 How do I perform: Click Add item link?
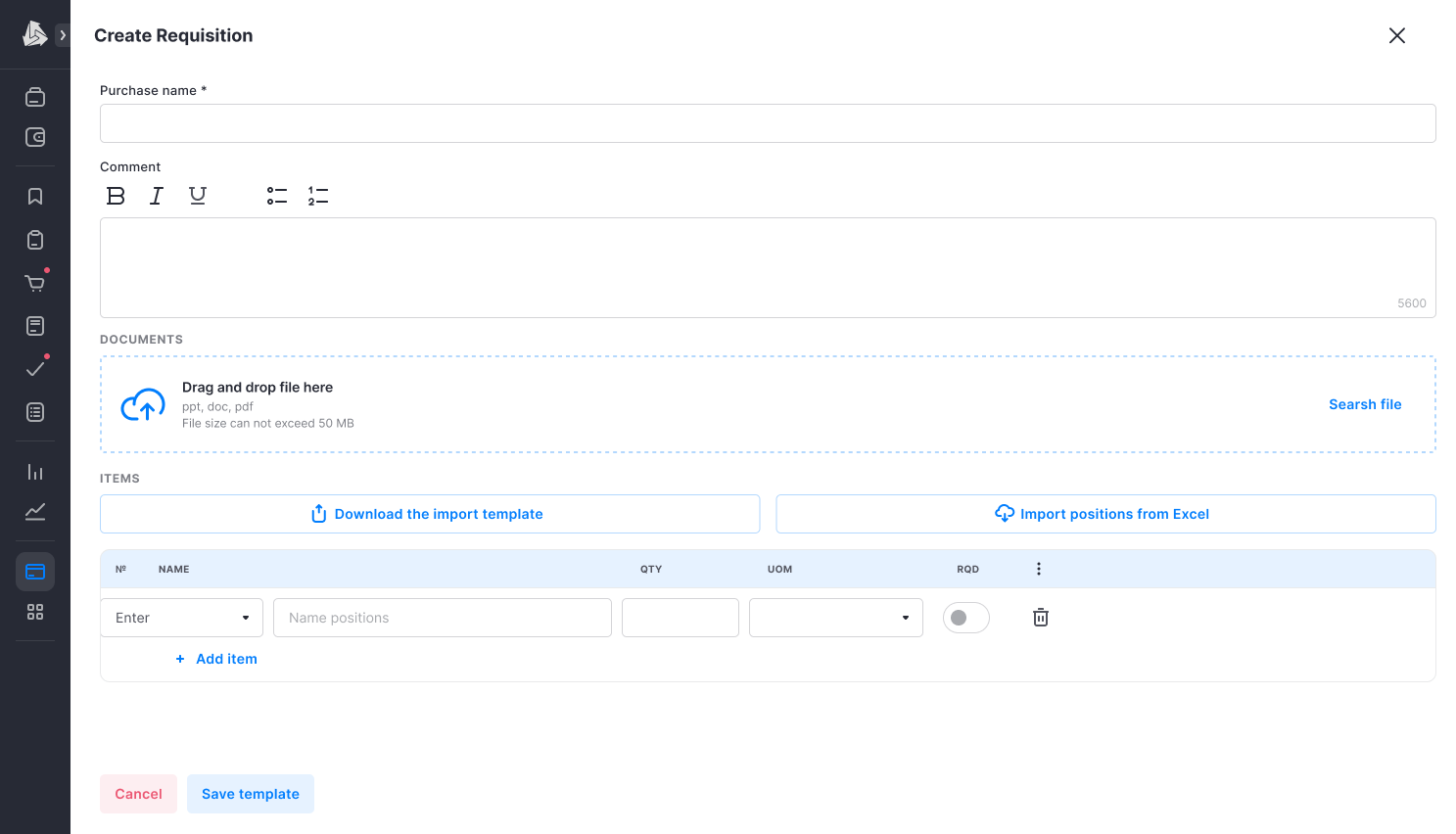point(216,659)
